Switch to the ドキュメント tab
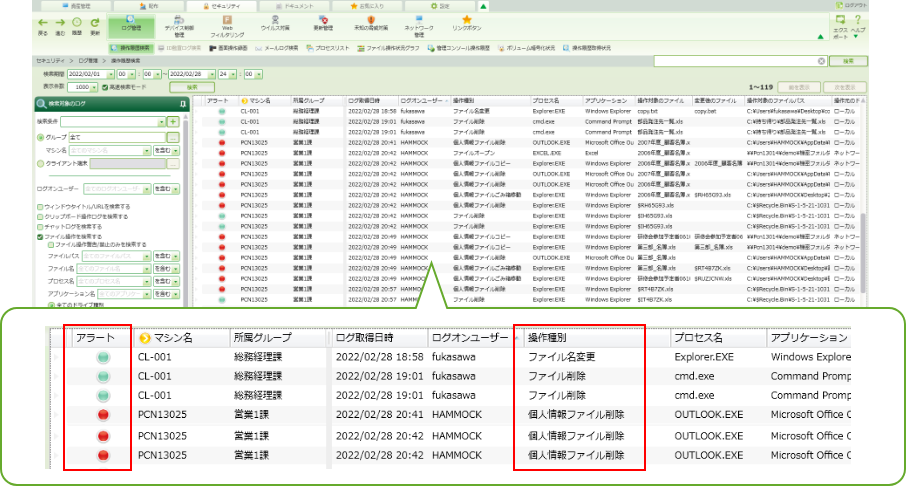Viewport: 906px width, 486px height. pos(295,6)
